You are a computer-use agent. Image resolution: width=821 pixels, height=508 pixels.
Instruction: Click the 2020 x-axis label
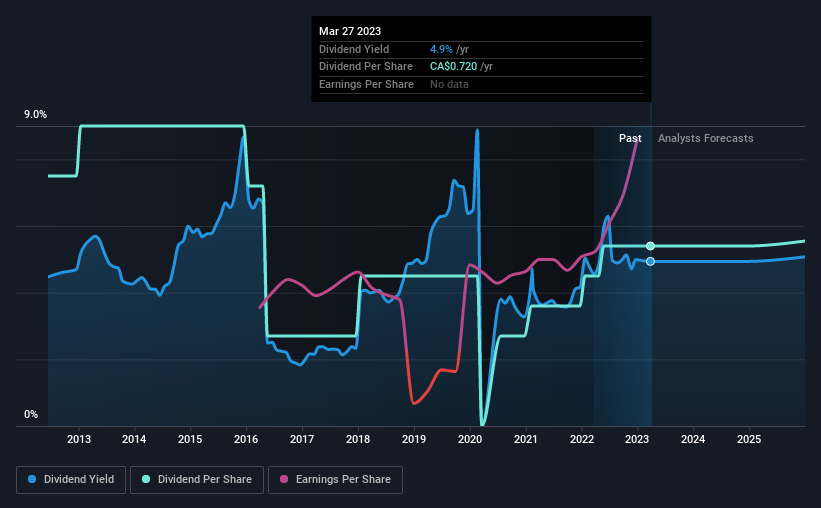(470, 439)
